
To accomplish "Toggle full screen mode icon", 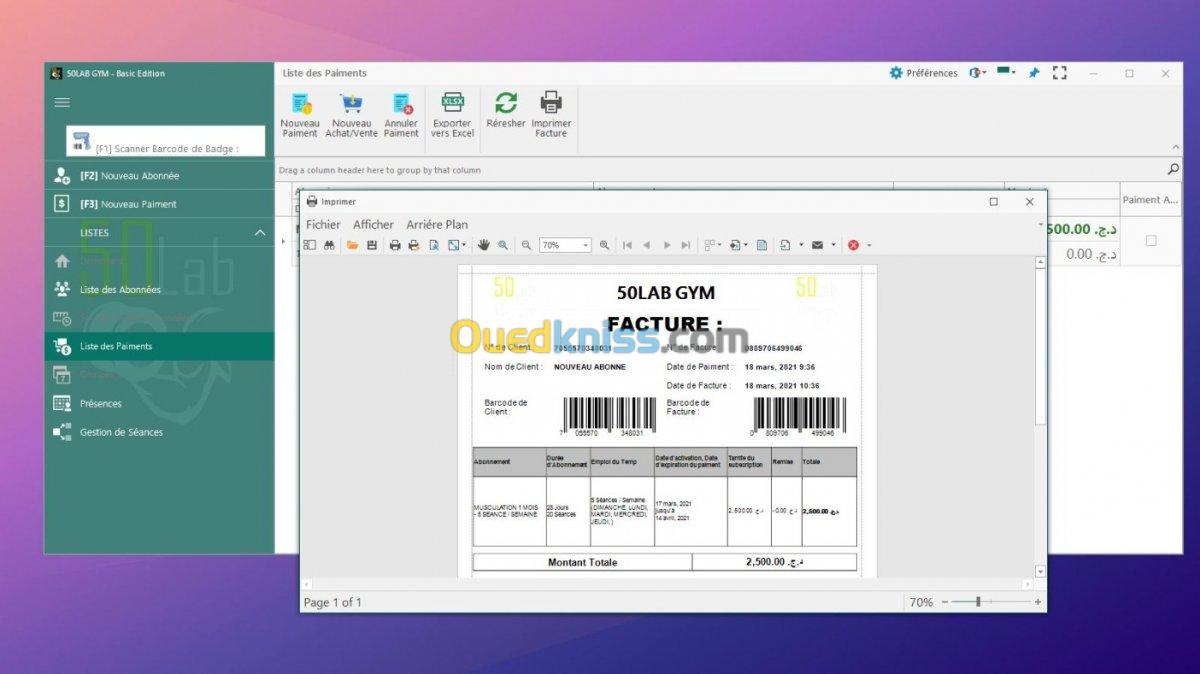I will tap(1060, 73).
